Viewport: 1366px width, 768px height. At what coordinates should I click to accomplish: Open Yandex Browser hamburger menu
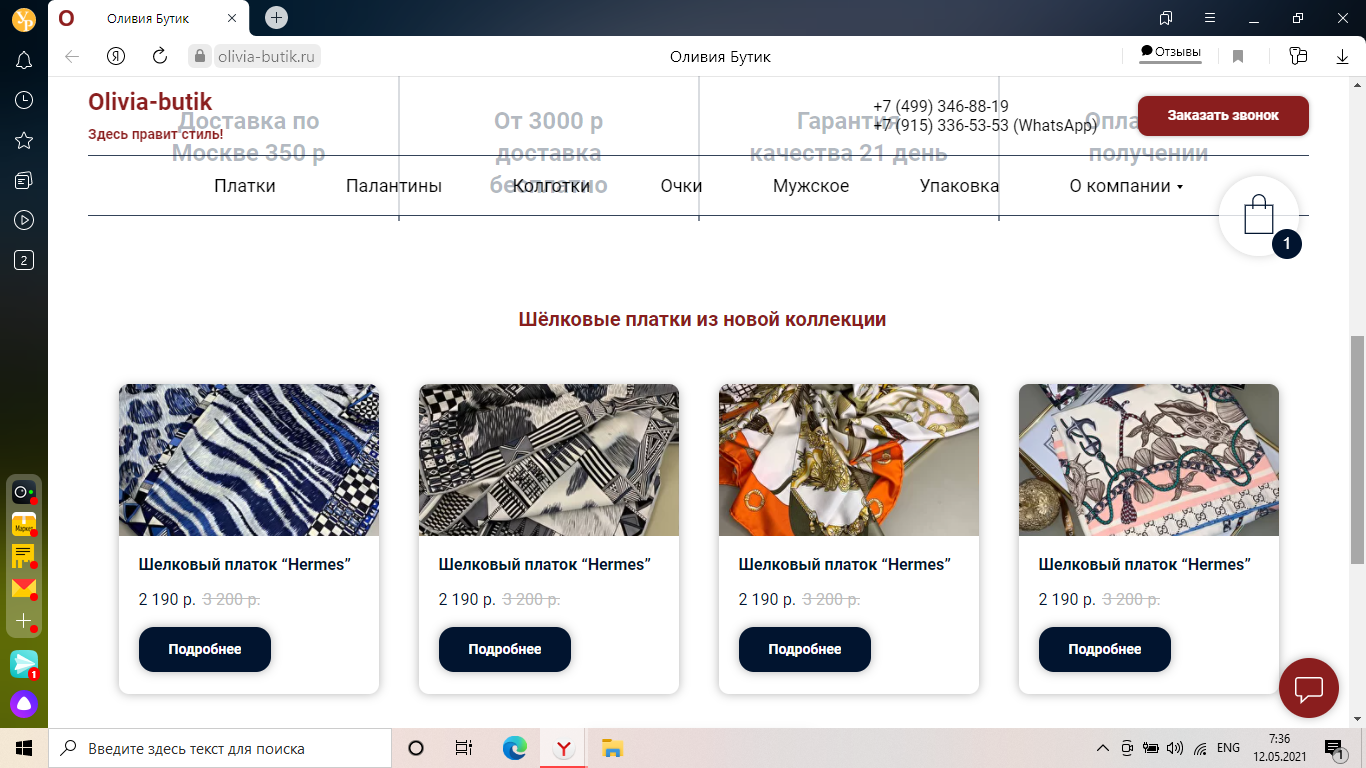pyautogui.click(x=1209, y=18)
